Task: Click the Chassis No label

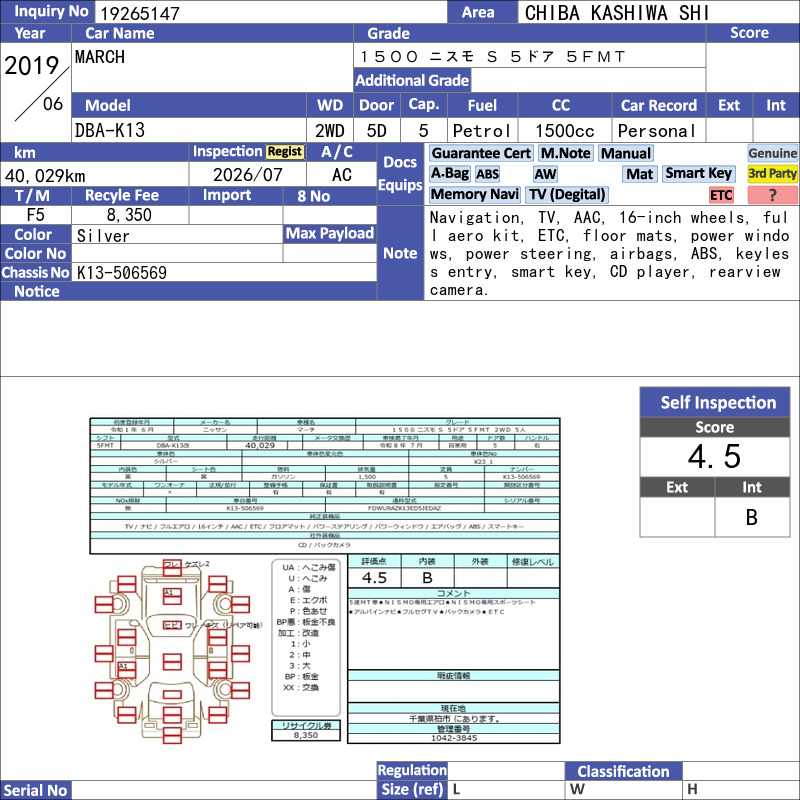Action: tap(35, 272)
